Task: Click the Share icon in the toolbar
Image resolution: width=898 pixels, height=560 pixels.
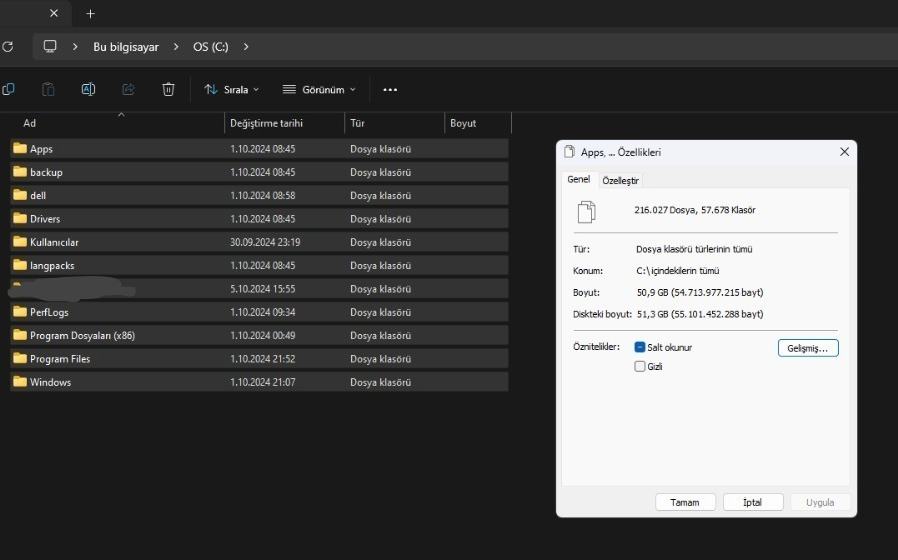Action: coord(128,89)
